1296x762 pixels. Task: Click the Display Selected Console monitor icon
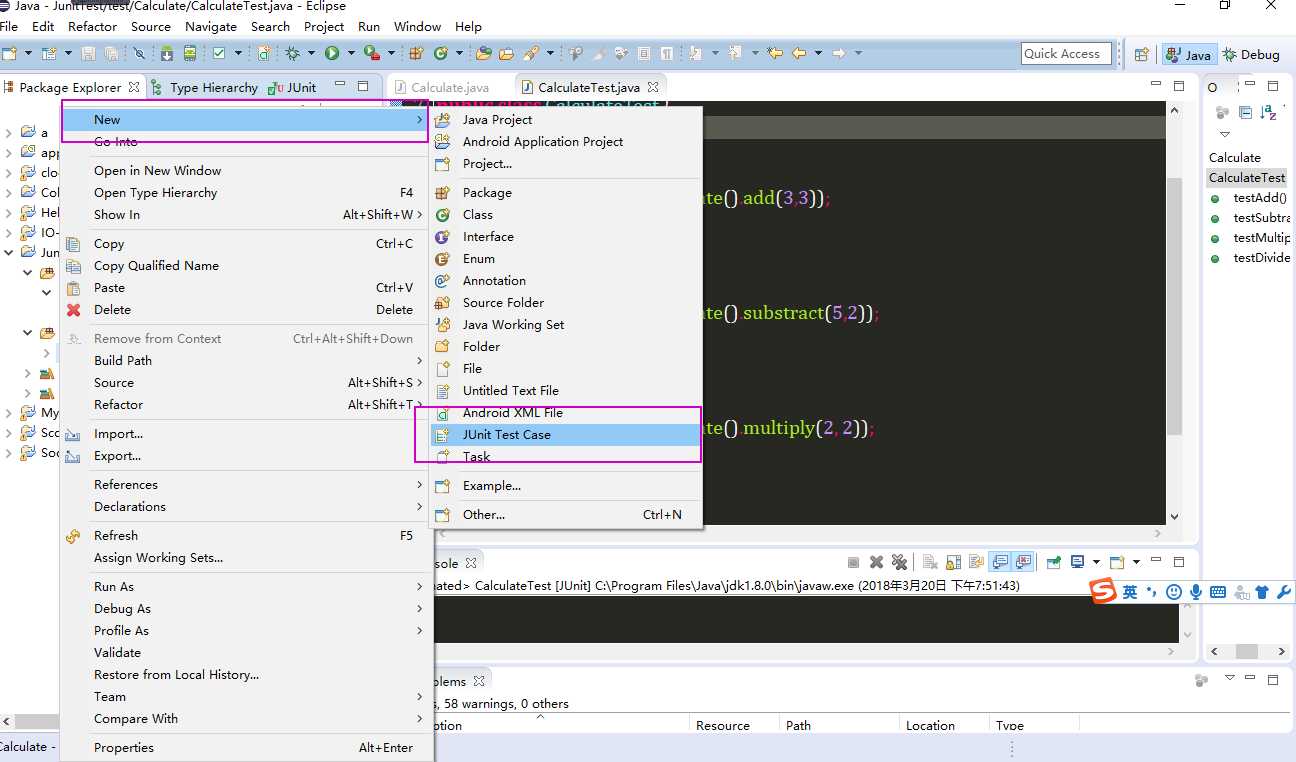tap(1078, 562)
